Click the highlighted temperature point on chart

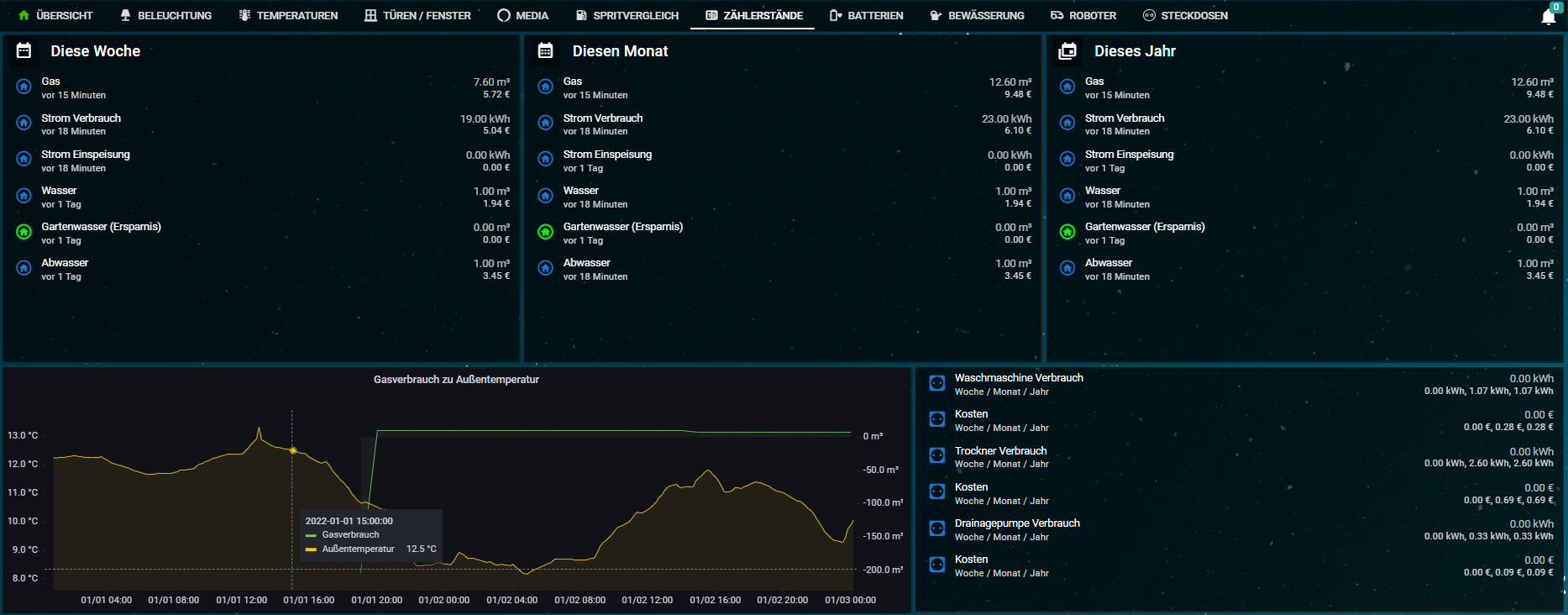(293, 450)
